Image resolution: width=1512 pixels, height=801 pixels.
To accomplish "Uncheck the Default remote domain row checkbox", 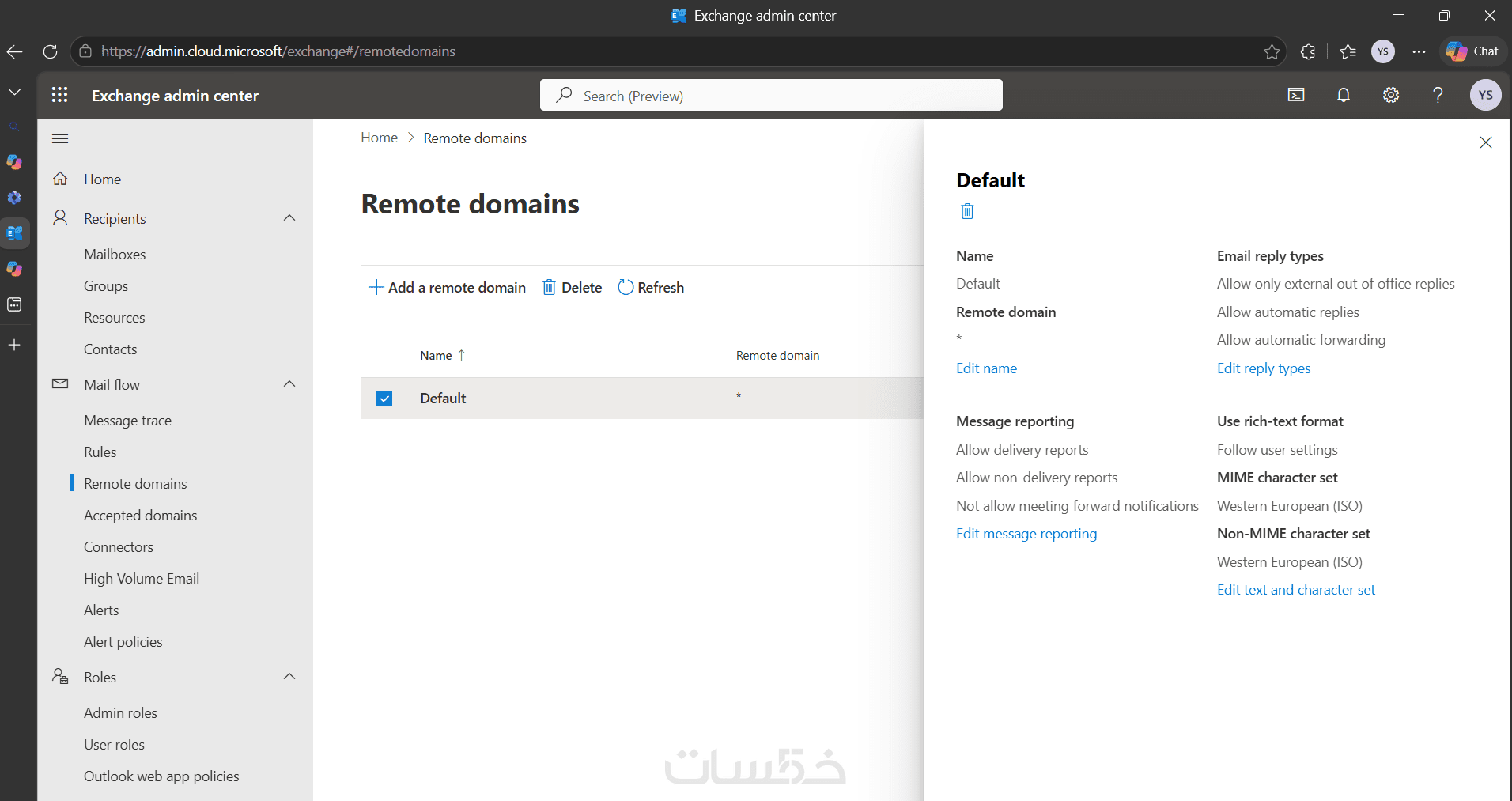I will (384, 399).
